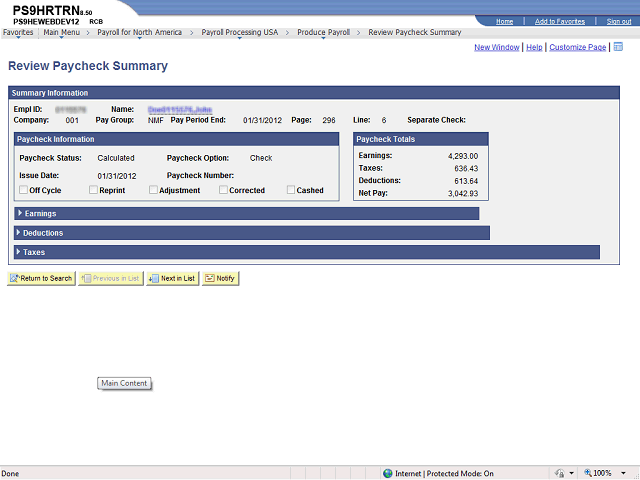Click the Notify envelope icon
This screenshot has width=640, height=480.
(x=210, y=278)
